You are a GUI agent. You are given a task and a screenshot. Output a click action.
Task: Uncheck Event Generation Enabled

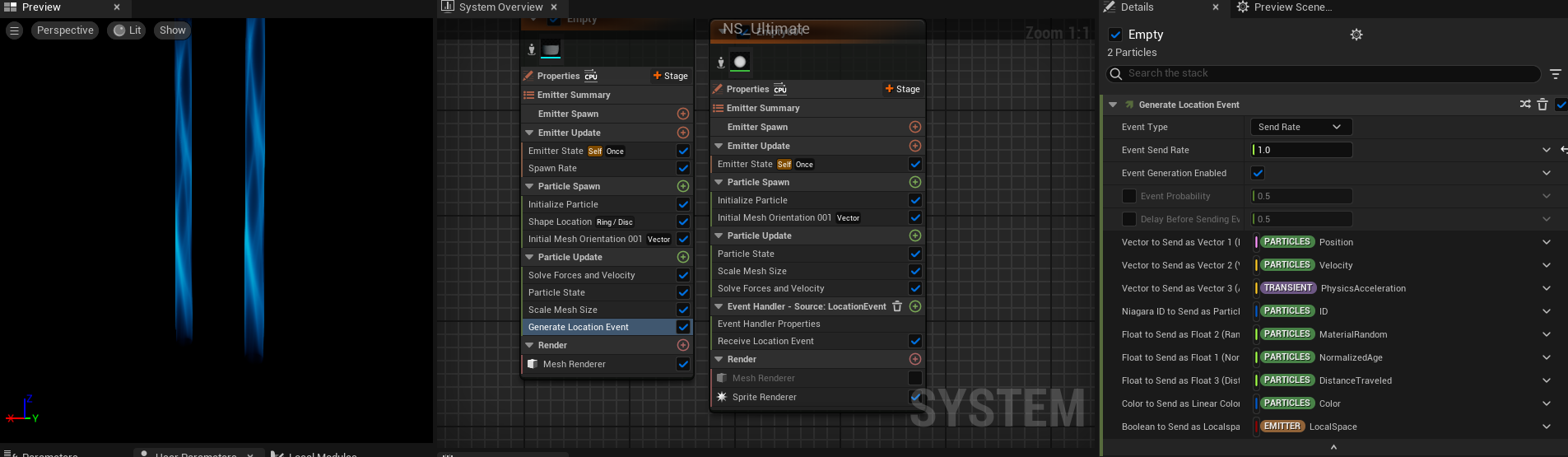pyautogui.click(x=1258, y=173)
